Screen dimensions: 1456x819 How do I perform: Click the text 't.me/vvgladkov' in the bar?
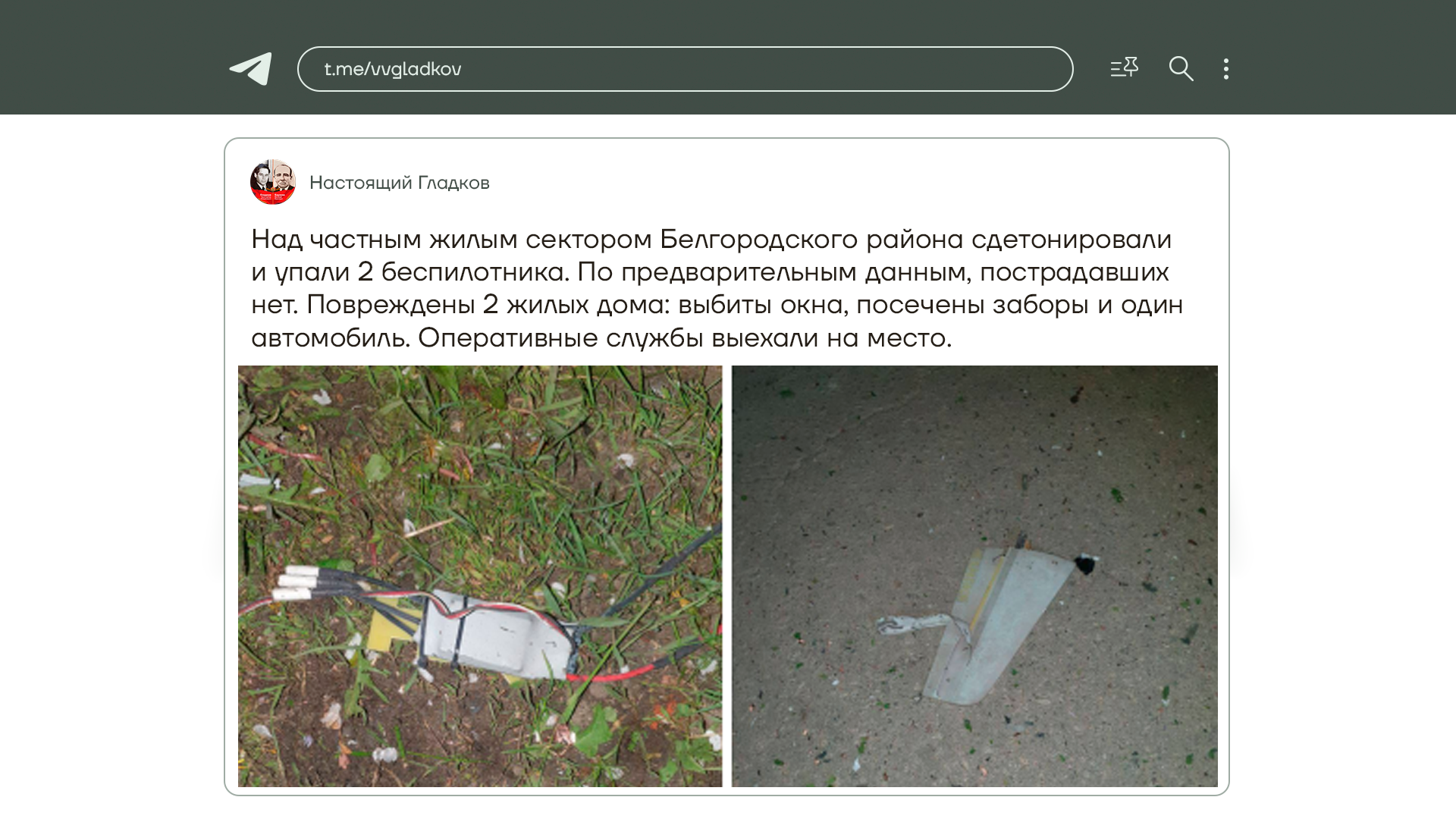393,69
